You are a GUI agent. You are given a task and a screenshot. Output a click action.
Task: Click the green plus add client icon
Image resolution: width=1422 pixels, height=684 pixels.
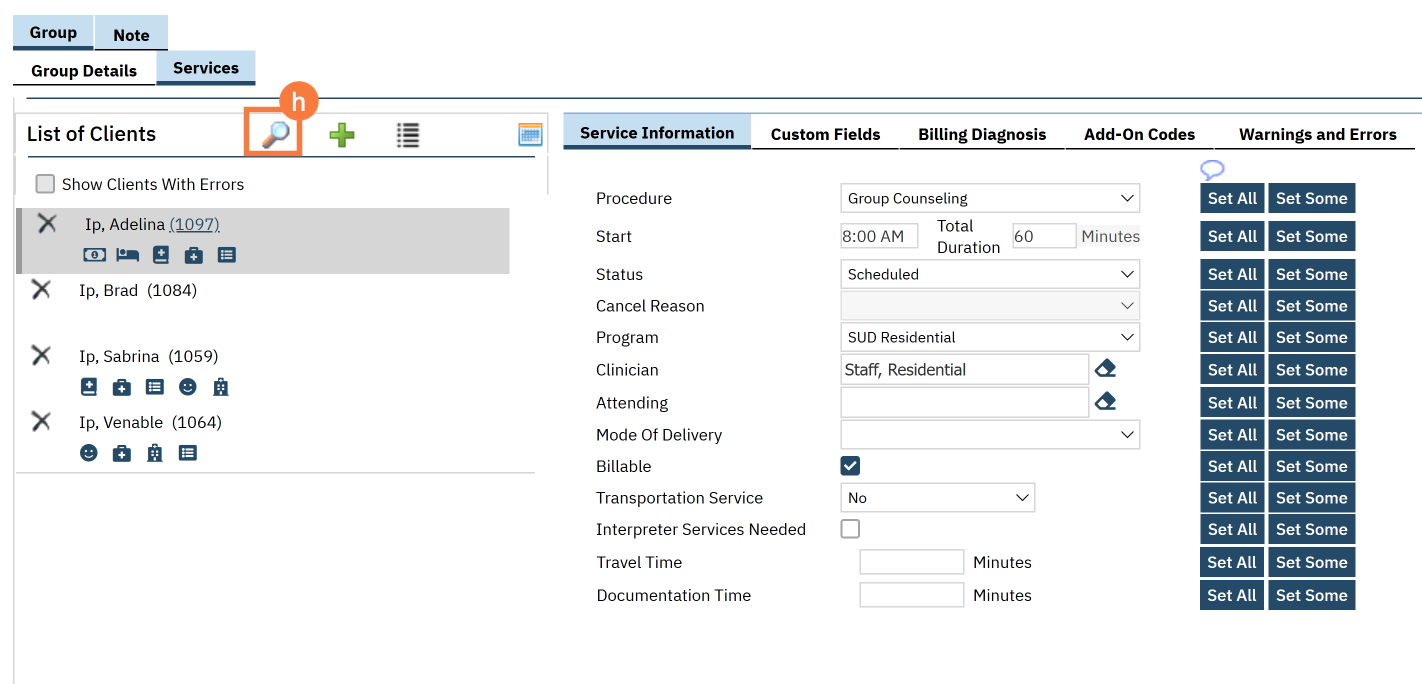(x=342, y=135)
